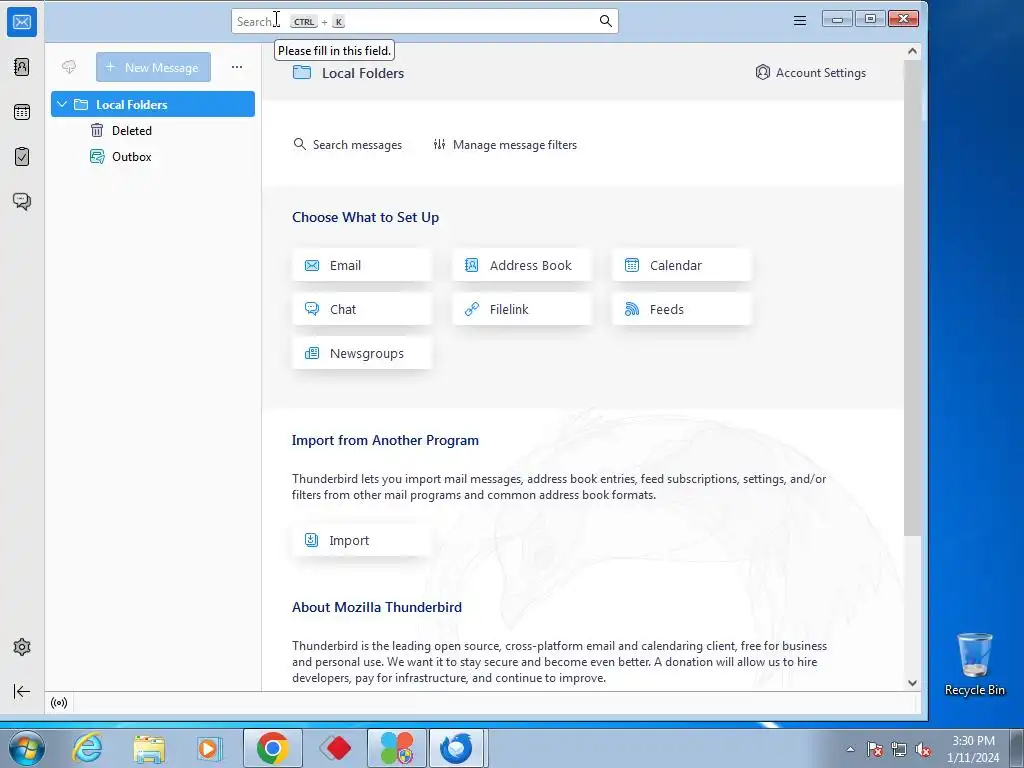Show hidden system tray icons
This screenshot has width=1024, height=768.
[850, 749]
